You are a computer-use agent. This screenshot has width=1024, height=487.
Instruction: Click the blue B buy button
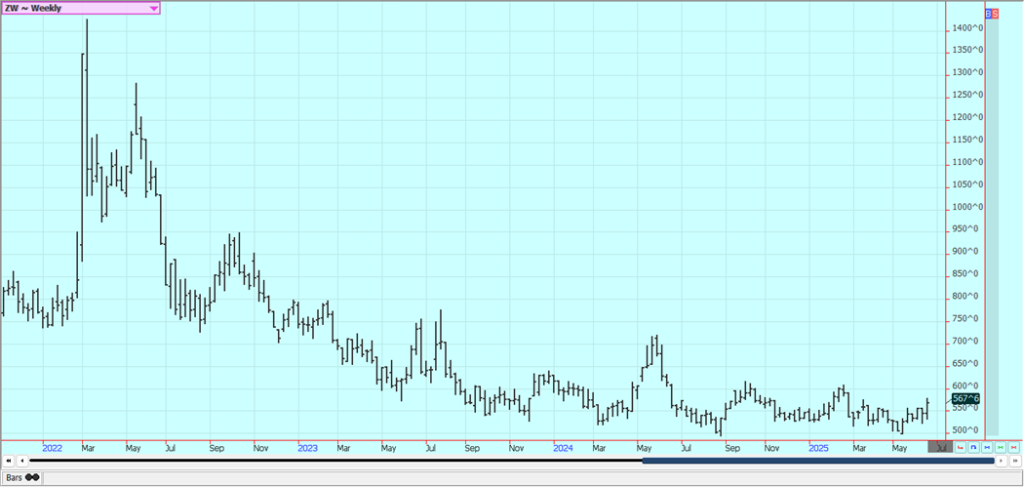tap(988, 14)
